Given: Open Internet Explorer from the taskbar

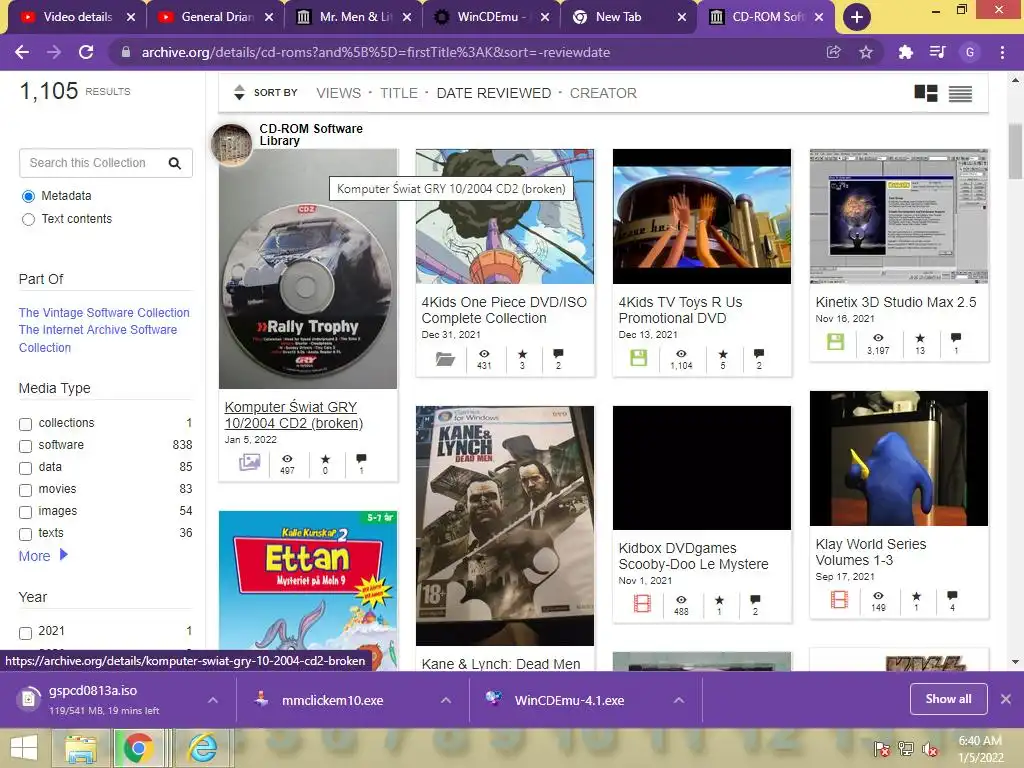Looking at the screenshot, I should 202,748.
